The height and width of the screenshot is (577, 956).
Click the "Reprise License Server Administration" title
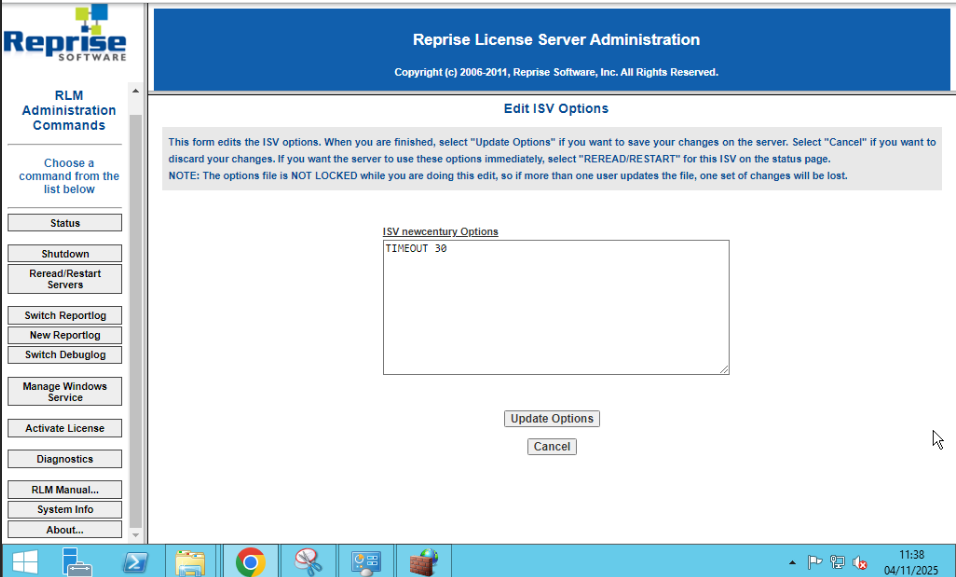pyautogui.click(x=556, y=40)
